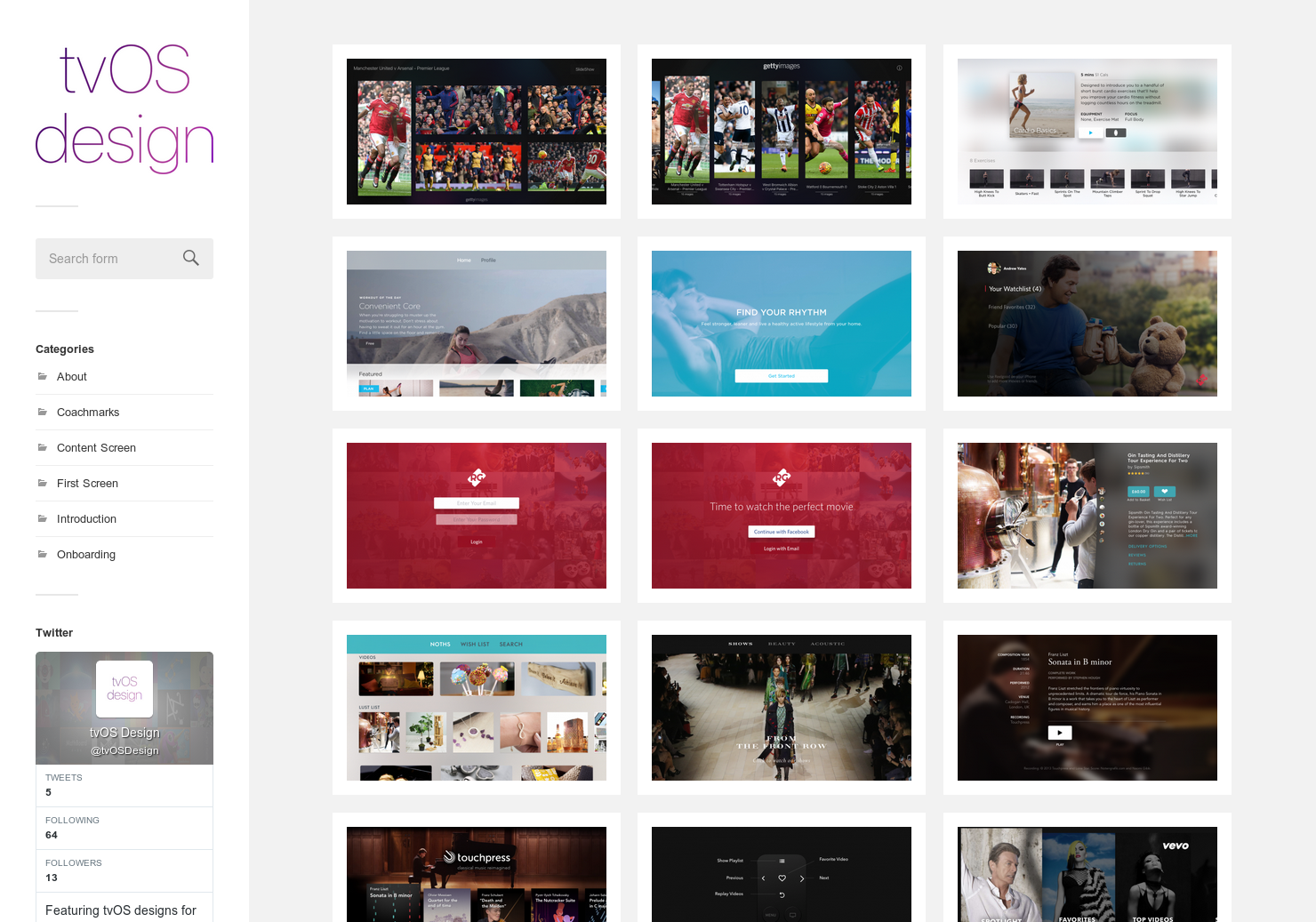The height and width of the screenshot is (922, 1316).
Task: Click the tvOS Design logo in the Twitter widget
Action: coord(124,687)
